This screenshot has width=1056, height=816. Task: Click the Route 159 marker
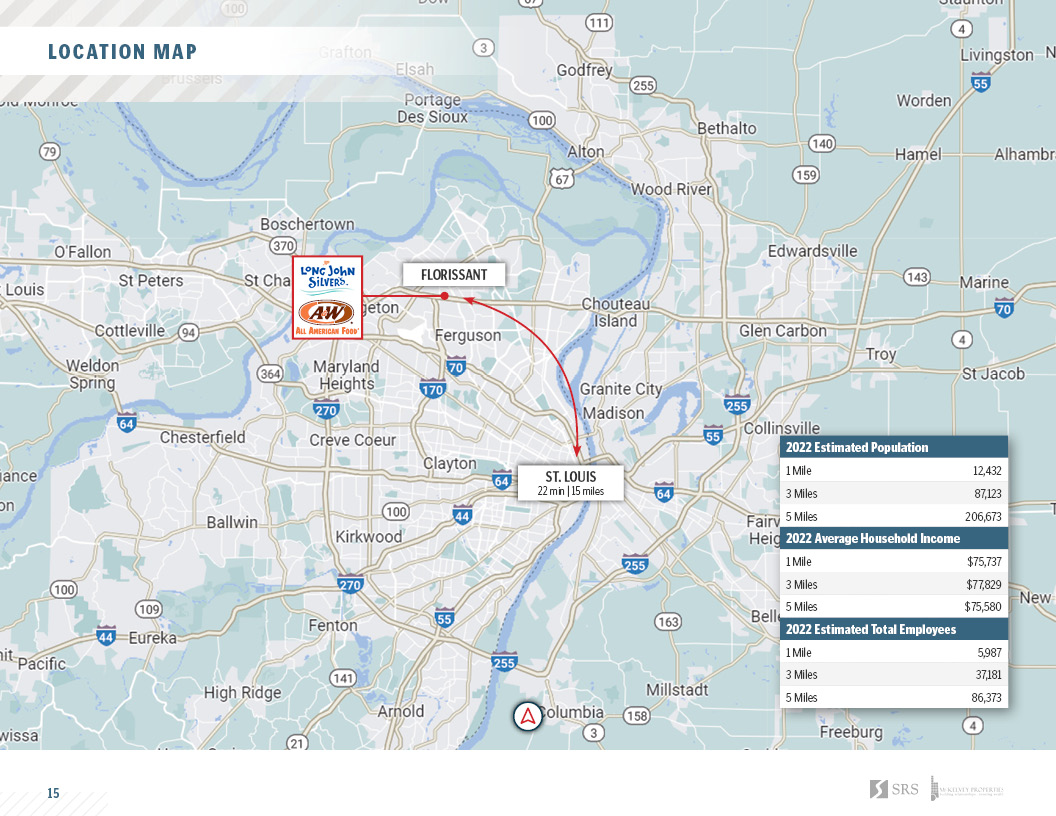(805, 174)
